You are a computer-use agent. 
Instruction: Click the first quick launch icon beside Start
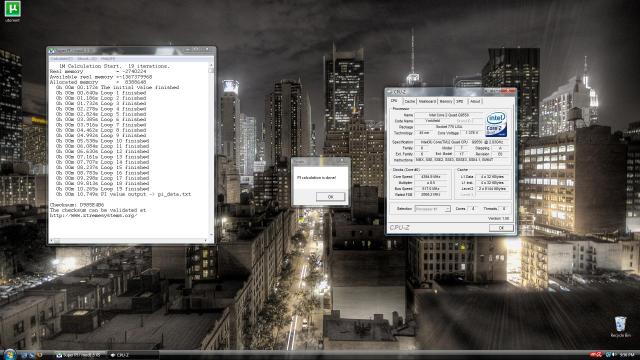tap(24, 355)
